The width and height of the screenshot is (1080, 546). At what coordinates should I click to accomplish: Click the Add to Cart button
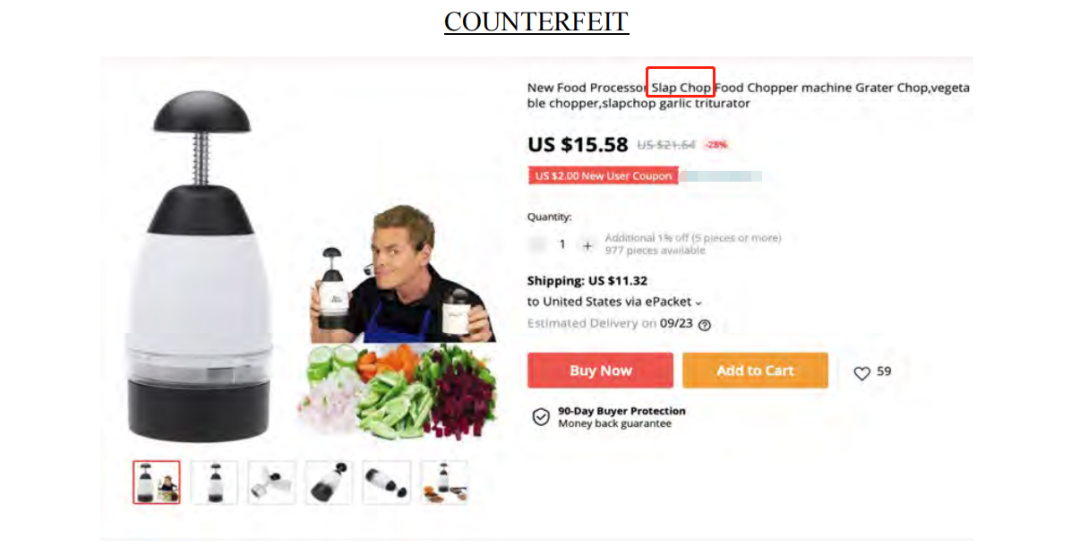(x=755, y=370)
